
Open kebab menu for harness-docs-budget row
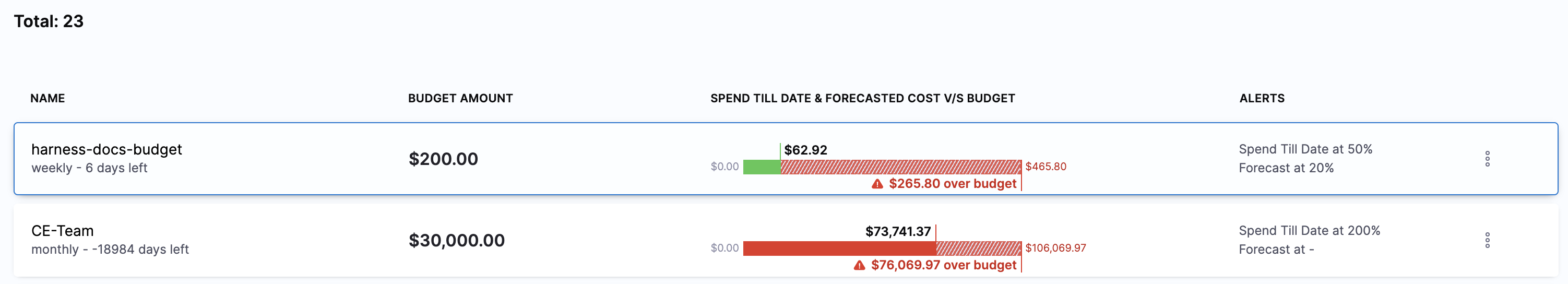1487,159
